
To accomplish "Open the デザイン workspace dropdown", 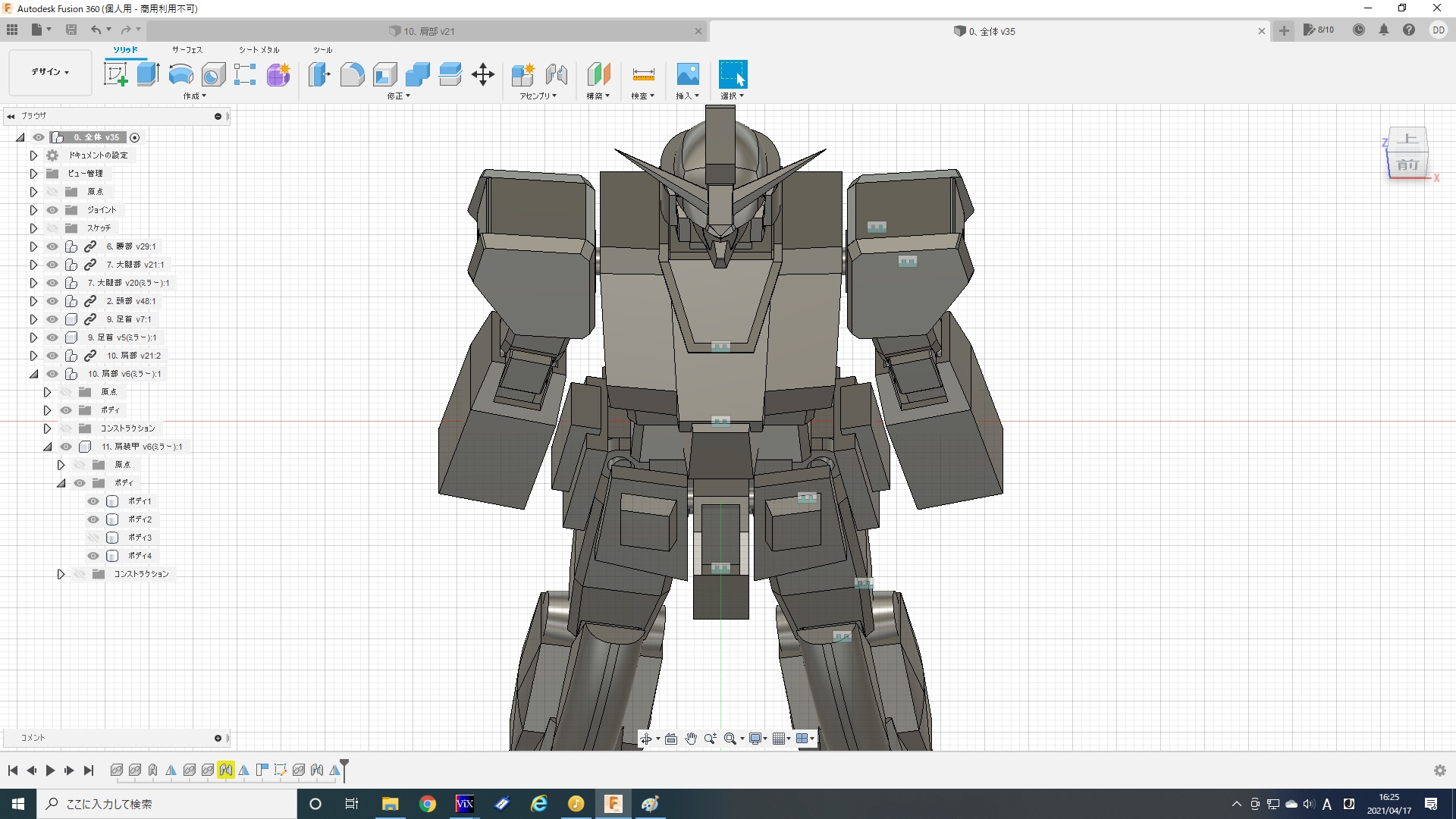I will coord(50,72).
